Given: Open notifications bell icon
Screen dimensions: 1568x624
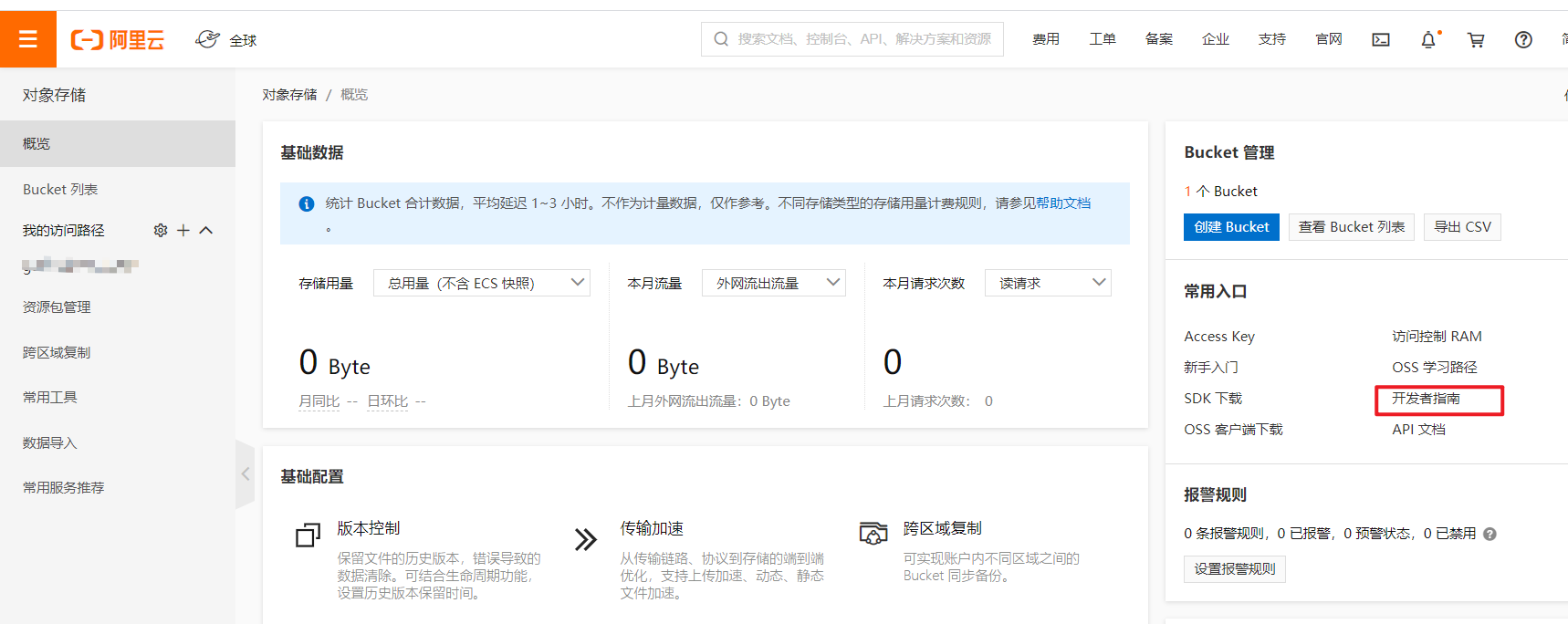Looking at the screenshot, I should click(x=1429, y=39).
